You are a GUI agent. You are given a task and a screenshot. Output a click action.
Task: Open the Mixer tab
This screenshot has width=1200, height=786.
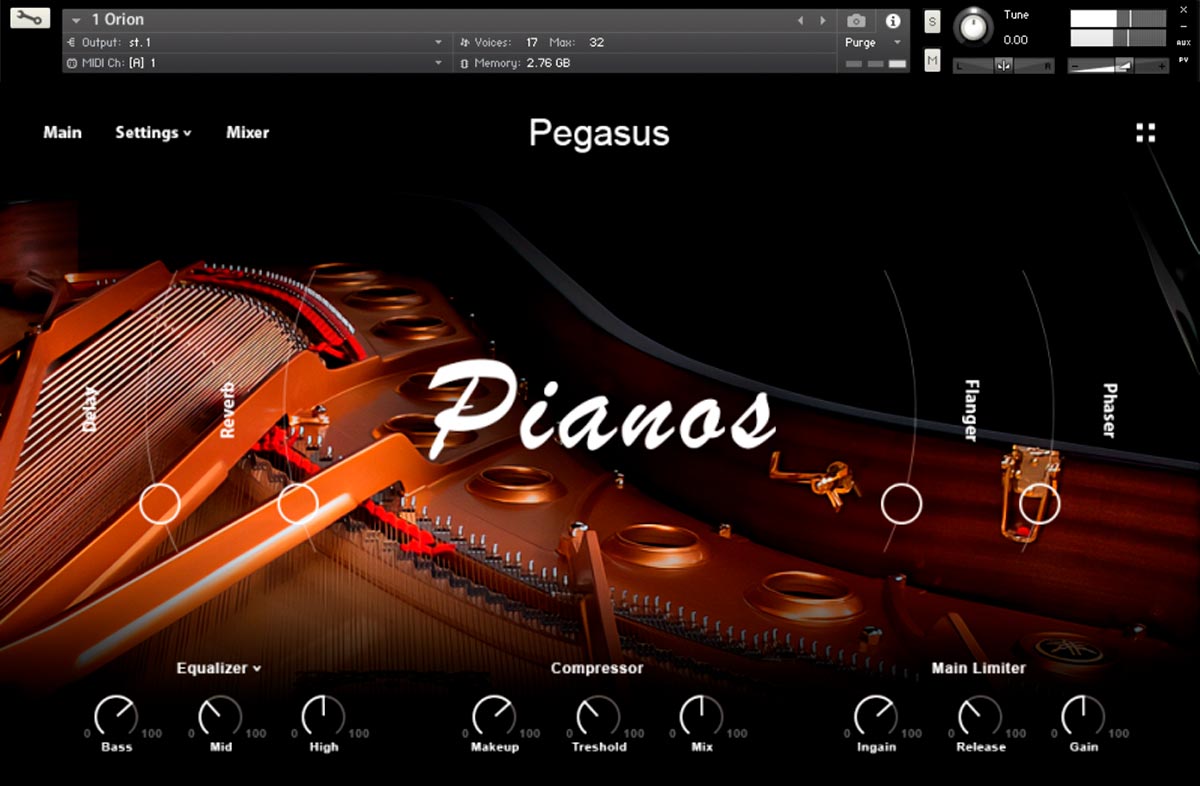pos(247,132)
